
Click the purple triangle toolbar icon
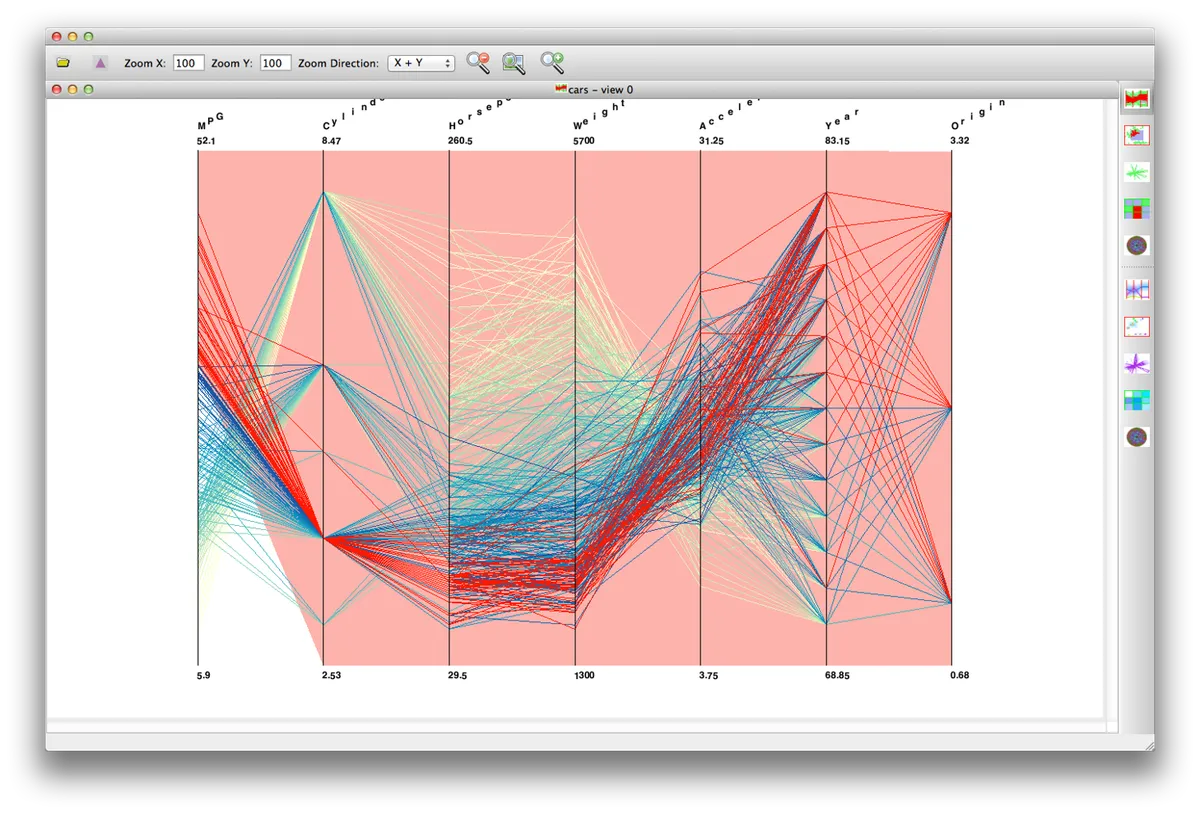pos(100,63)
